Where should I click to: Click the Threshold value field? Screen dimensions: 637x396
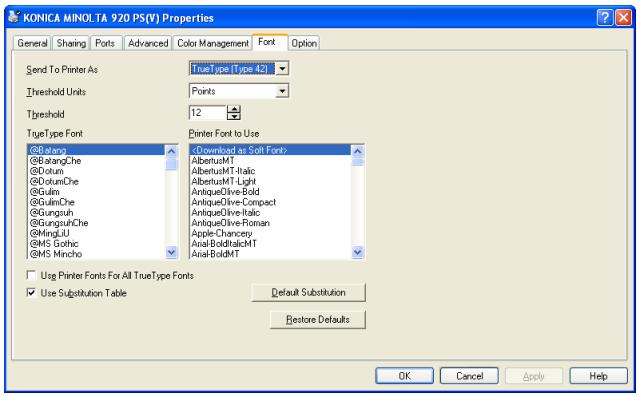[207, 113]
